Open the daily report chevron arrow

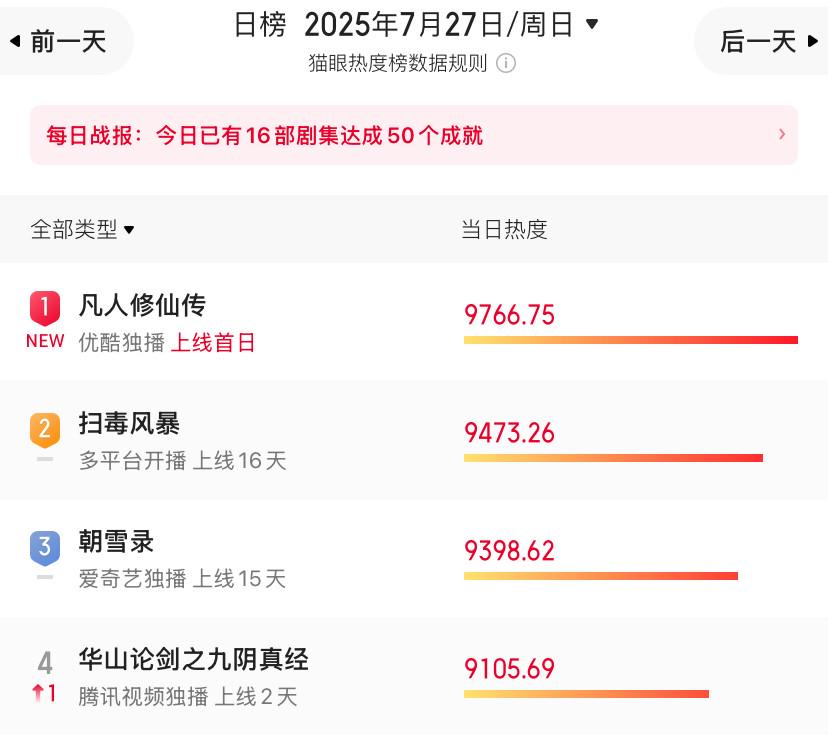pos(782,134)
